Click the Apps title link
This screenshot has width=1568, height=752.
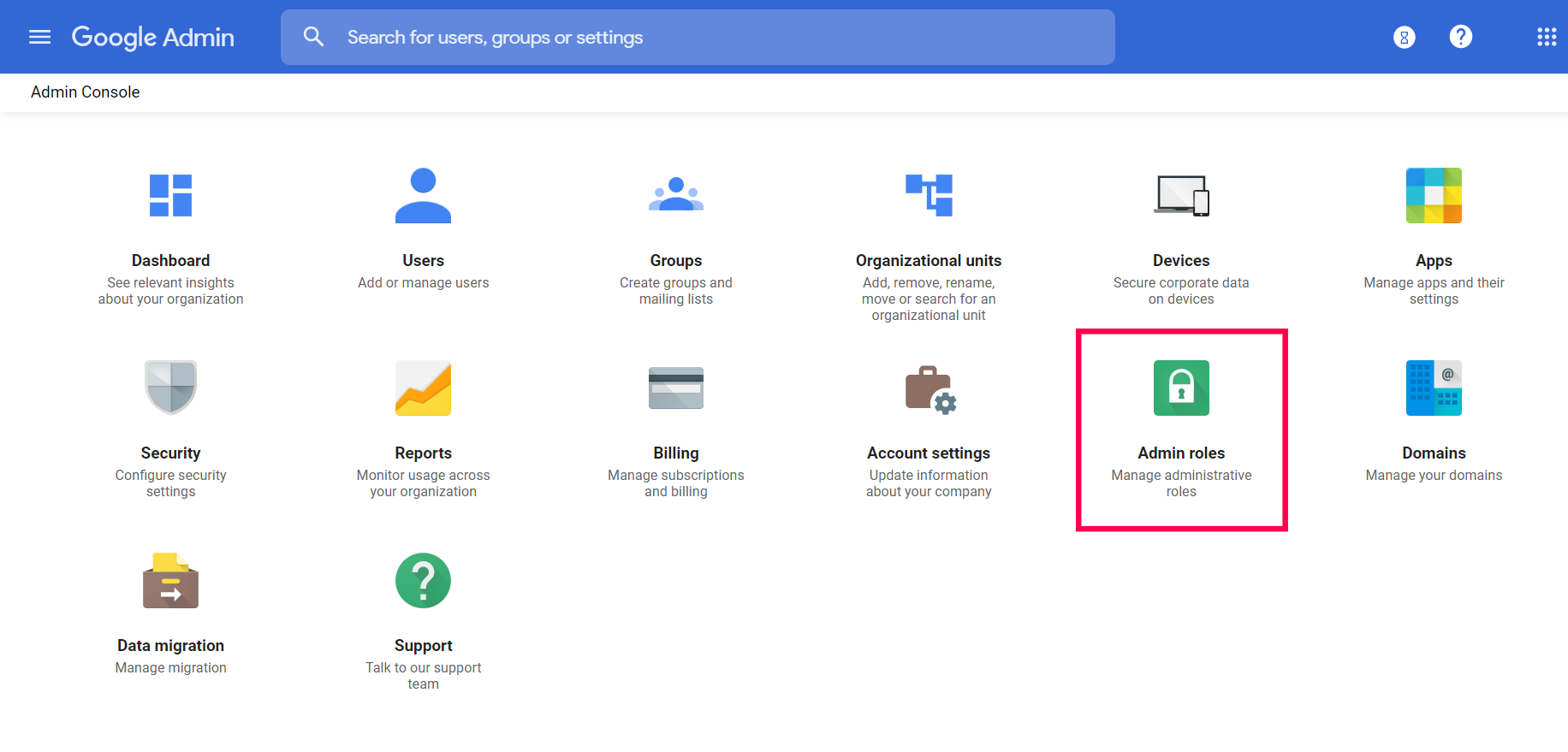click(1434, 261)
